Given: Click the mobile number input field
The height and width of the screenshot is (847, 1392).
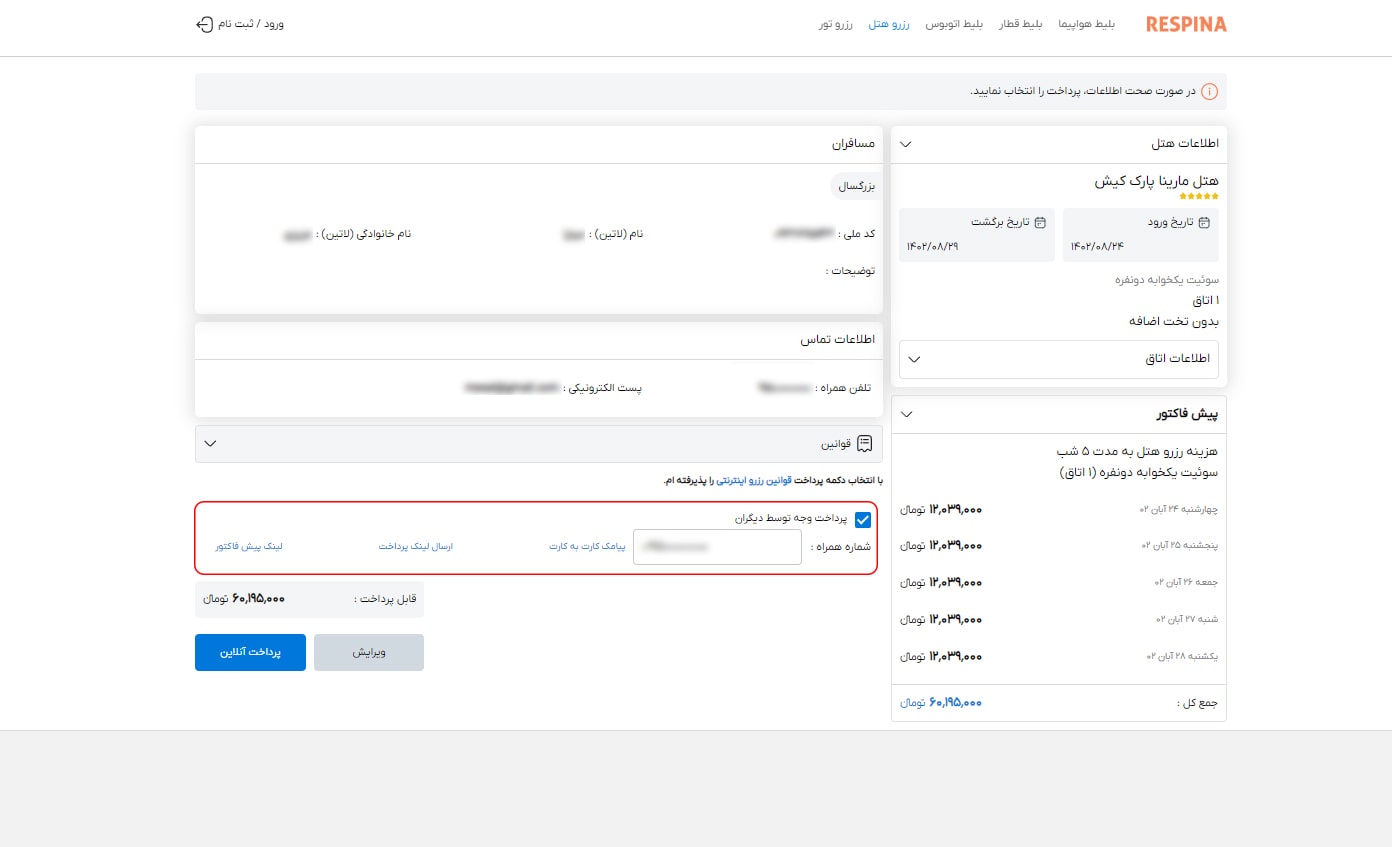Looking at the screenshot, I should pyautogui.click(x=717, y=547).
